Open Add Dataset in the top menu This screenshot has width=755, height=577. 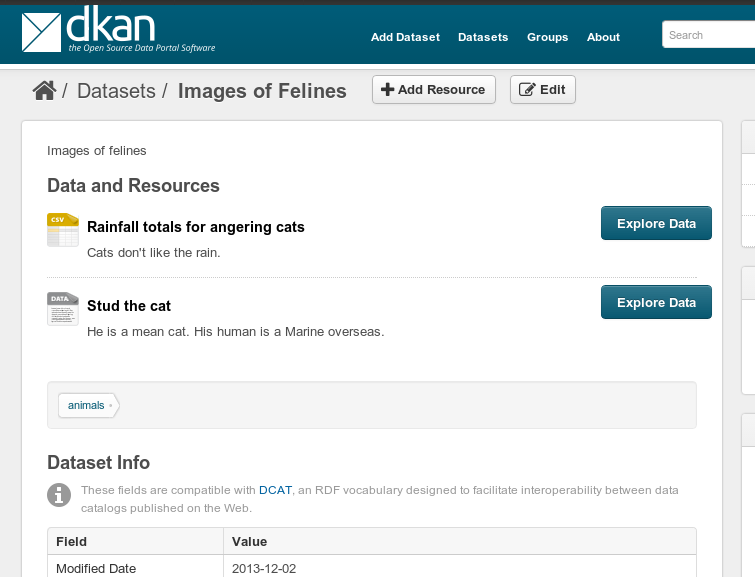click(405, 37)
